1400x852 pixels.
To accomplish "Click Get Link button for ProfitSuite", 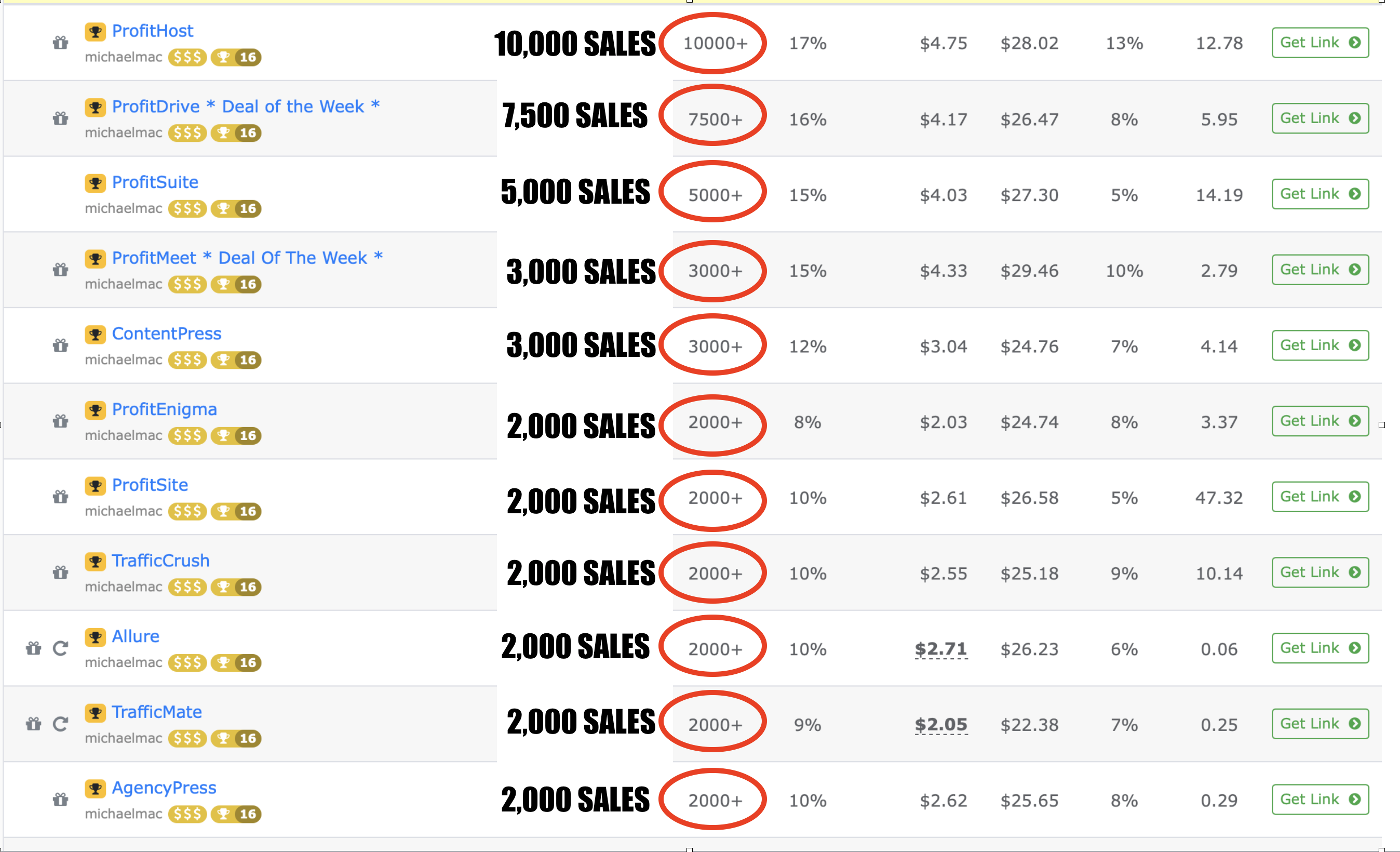I will click(1320, 194).
